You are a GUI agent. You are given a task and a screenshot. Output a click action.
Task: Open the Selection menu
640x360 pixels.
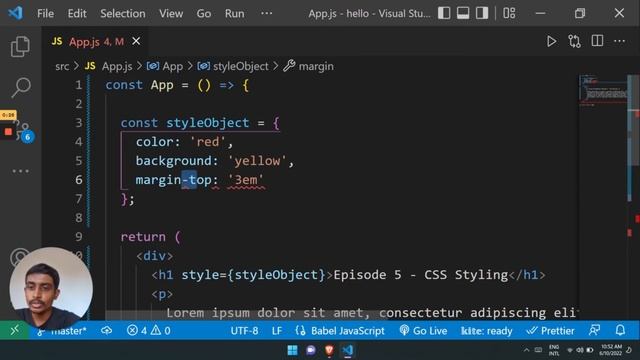pyautogui.click(x=122, y=13)
